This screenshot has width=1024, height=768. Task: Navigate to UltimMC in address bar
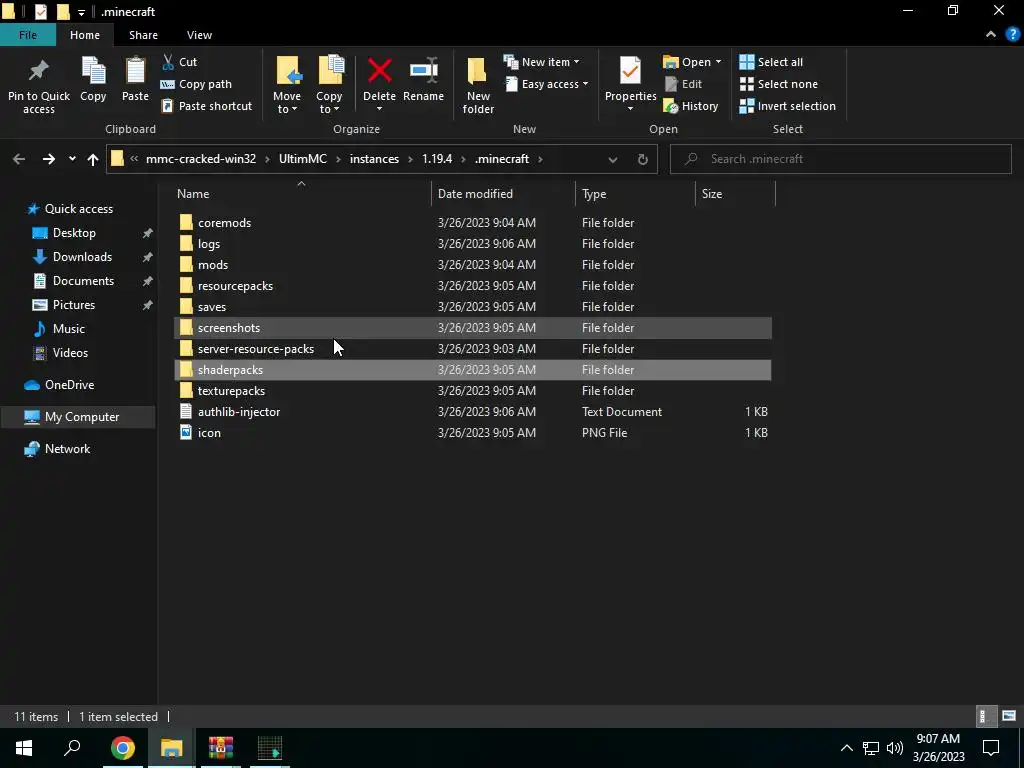(303, 159)
